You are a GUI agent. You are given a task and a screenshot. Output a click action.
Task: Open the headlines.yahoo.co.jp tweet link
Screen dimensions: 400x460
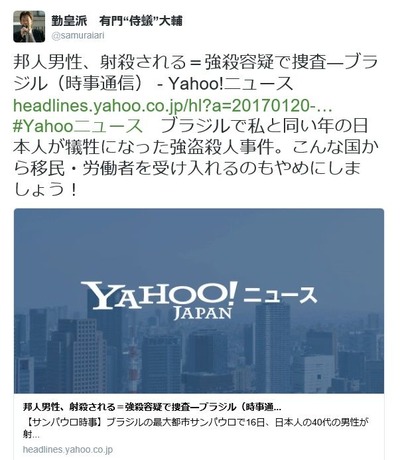(173, 106)
